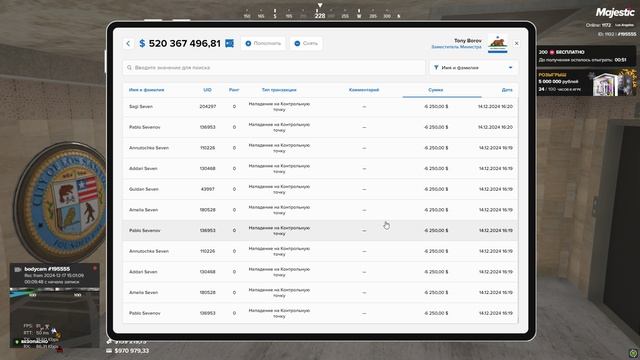Click the table's vertical scrollbar
Viewport: 640px width, 360px height.
[518, 210]
